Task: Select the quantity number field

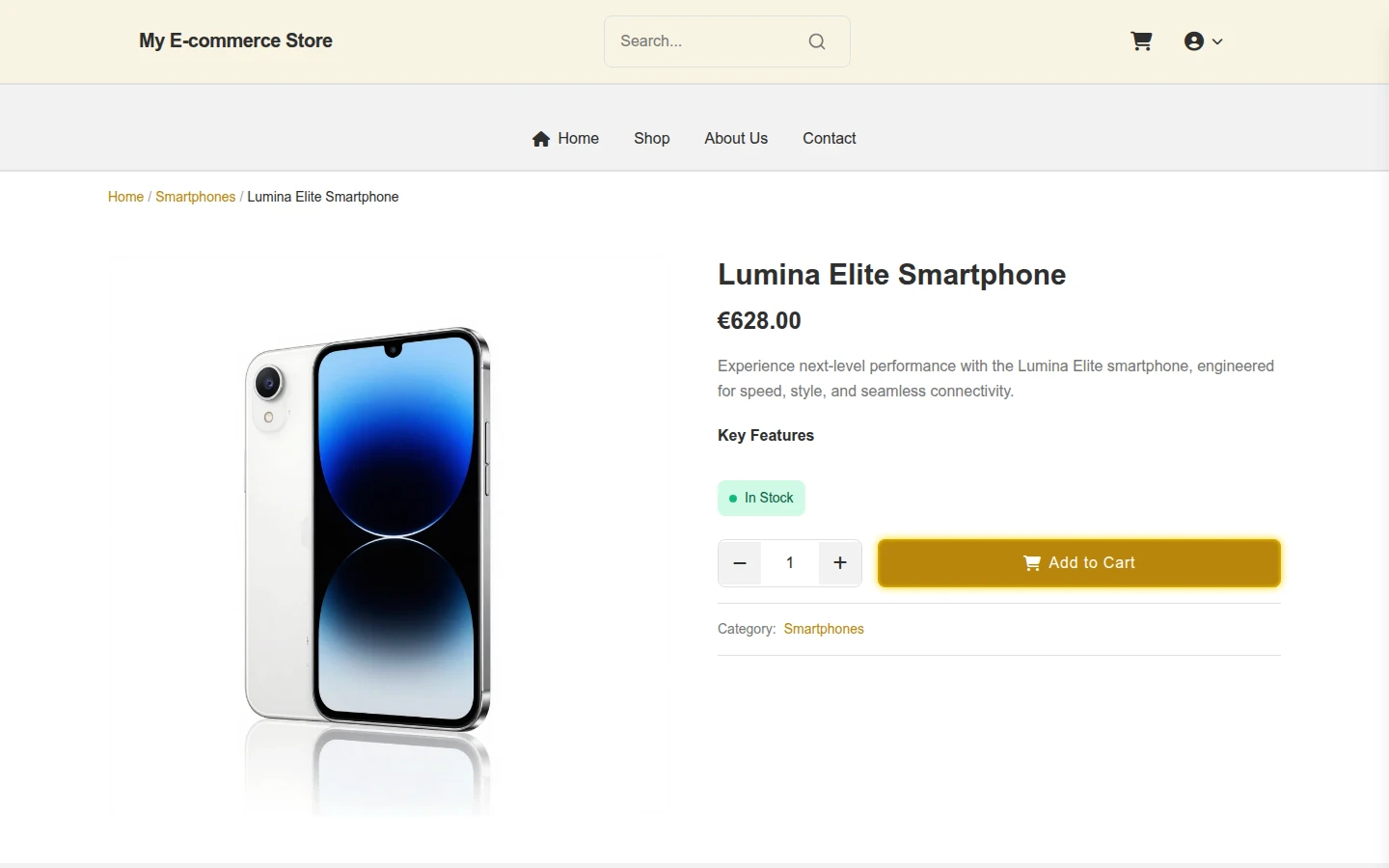Action: pos(790,563)
